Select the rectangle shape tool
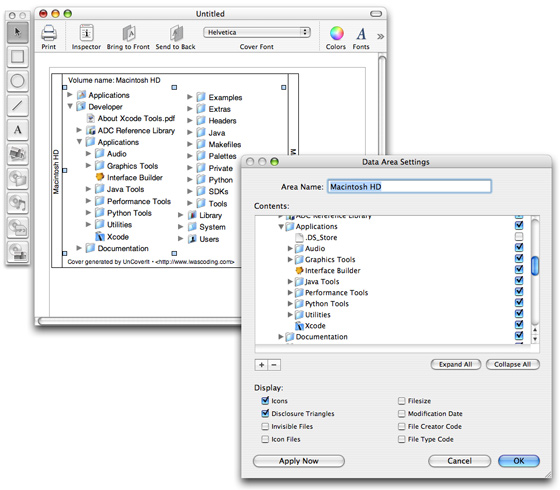The height and width of the screenshot is (490, 560). [18, 57]
